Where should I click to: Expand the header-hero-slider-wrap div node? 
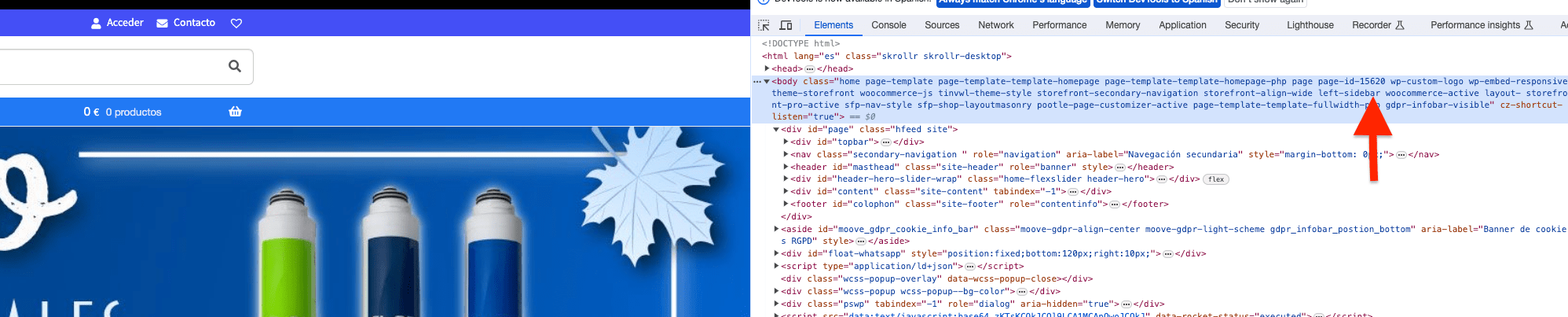coord(786,179)
